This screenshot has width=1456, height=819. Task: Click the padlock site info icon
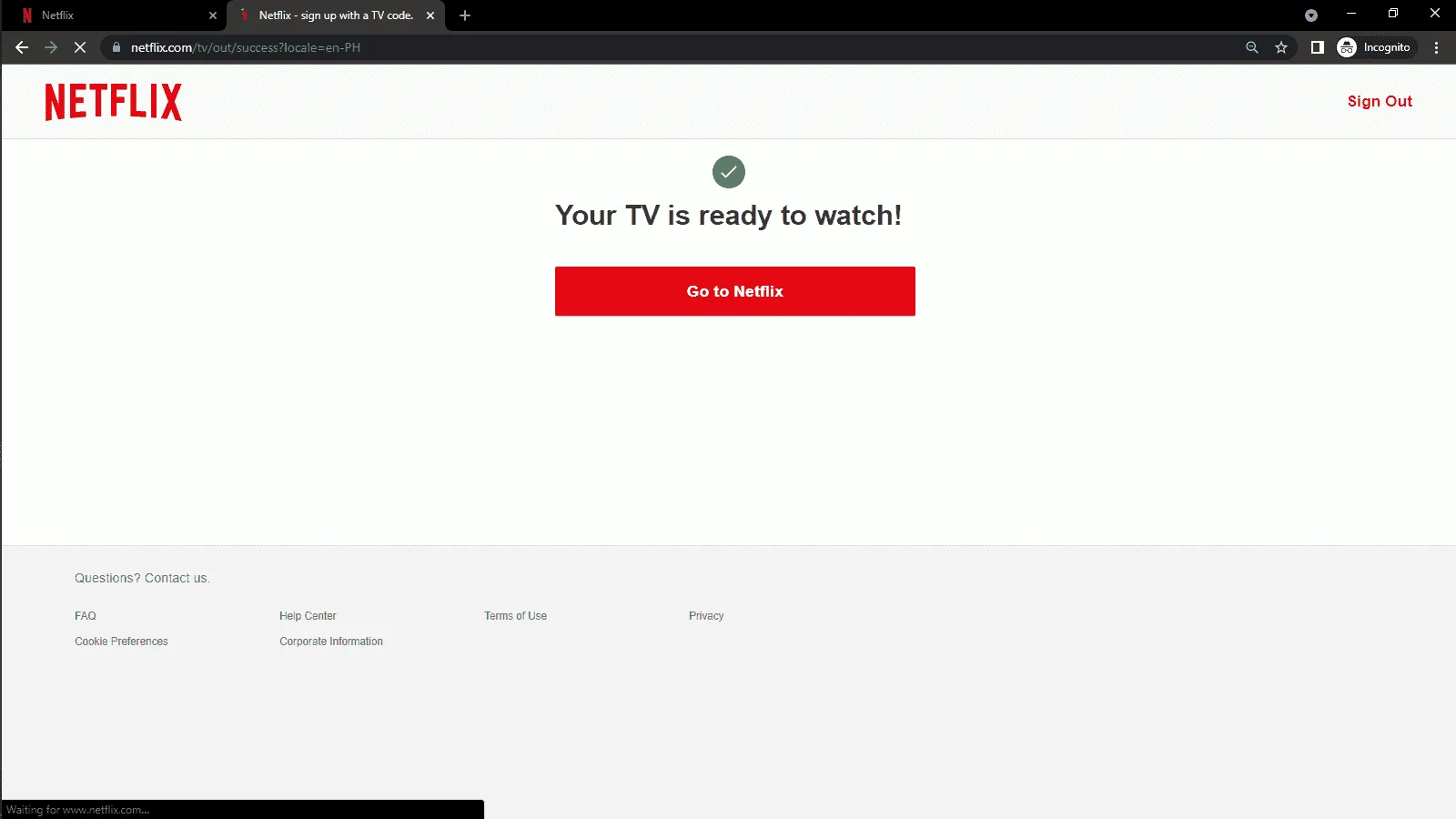pyautogui.click(x=116, y=47)
